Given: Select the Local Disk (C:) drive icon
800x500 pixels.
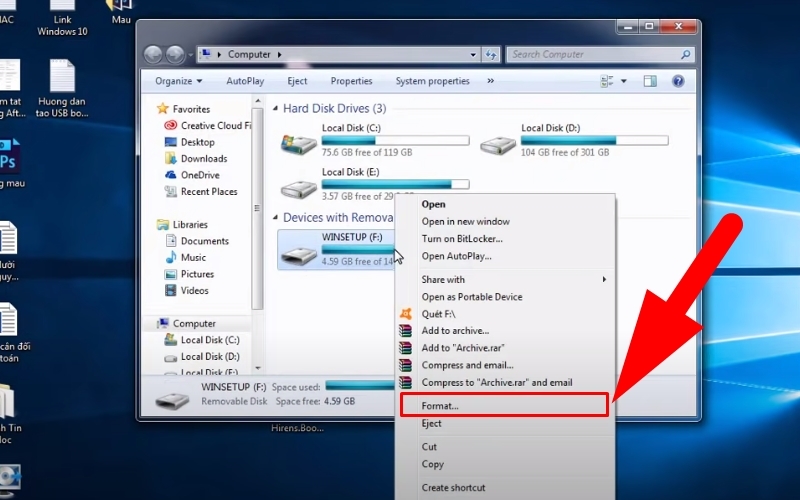Looking at the screenshot, I should pos(298,144).
